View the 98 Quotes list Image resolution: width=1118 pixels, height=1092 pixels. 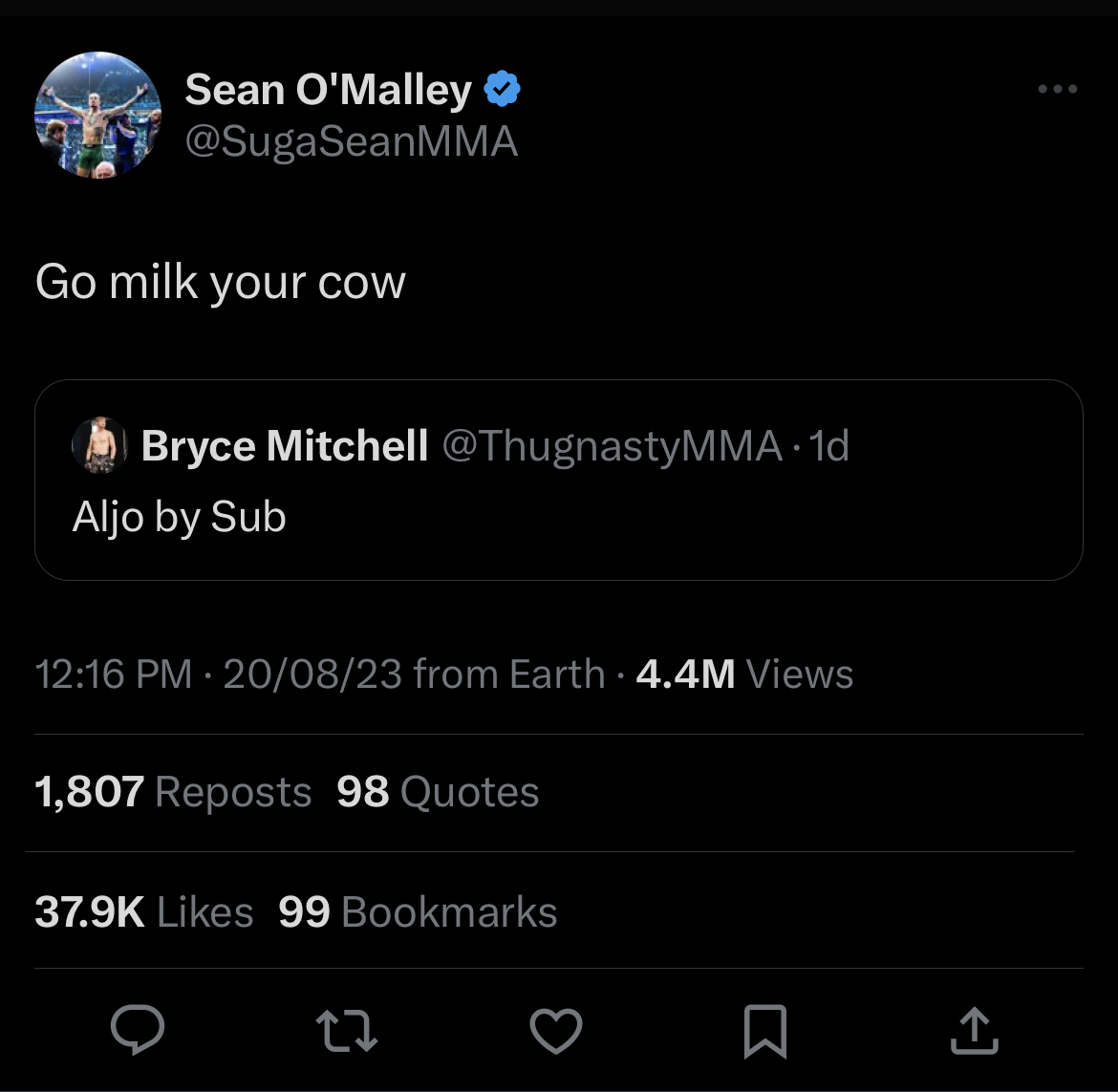click(x=438, y=792)
